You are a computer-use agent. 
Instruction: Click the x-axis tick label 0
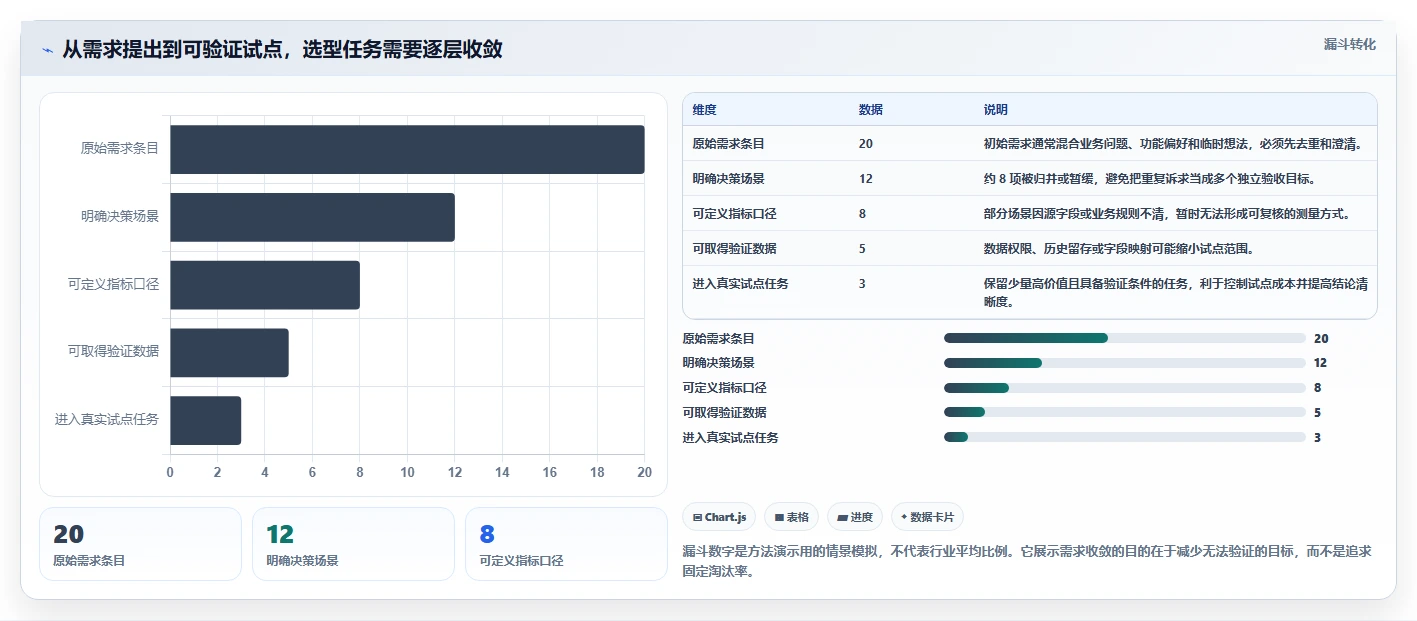[x=170, y=472]
